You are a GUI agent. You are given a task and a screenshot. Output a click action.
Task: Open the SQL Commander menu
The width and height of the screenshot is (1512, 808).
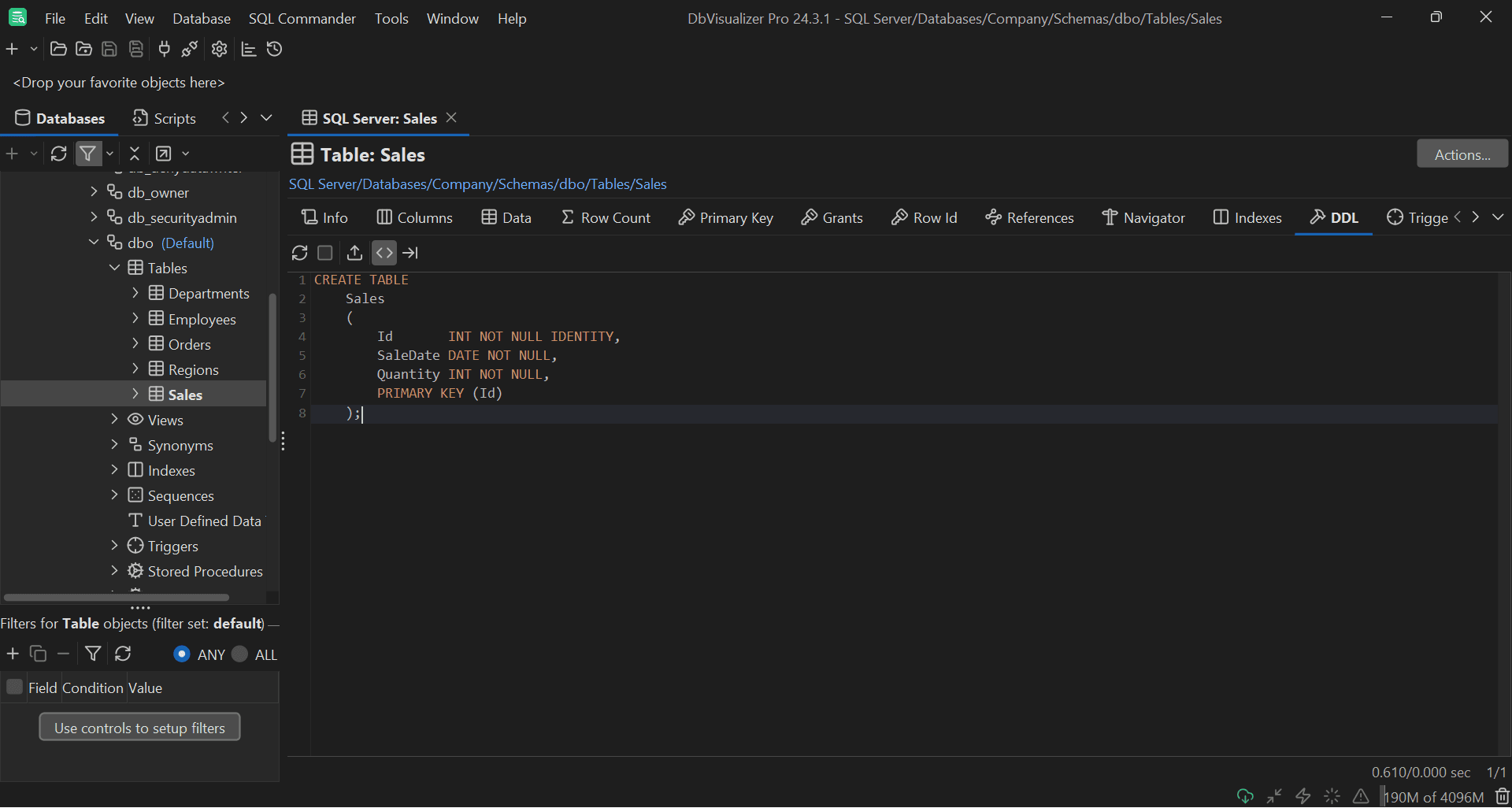(x=302, y=18)
